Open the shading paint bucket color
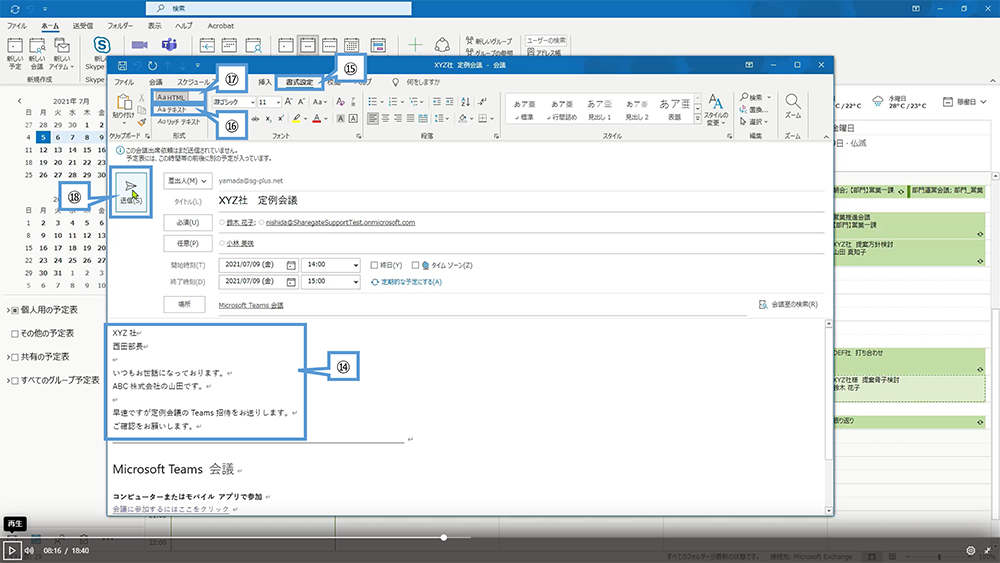 (463, 118)
